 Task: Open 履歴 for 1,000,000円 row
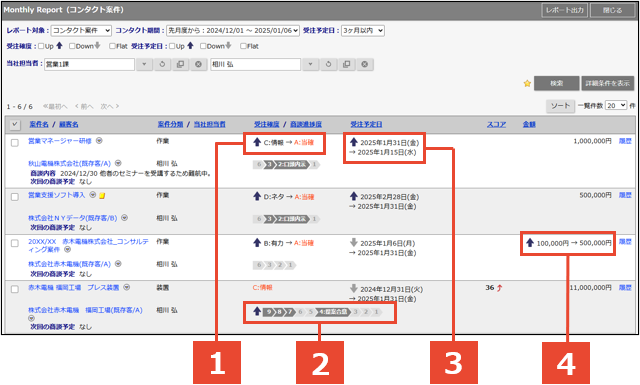pos(625,141)
